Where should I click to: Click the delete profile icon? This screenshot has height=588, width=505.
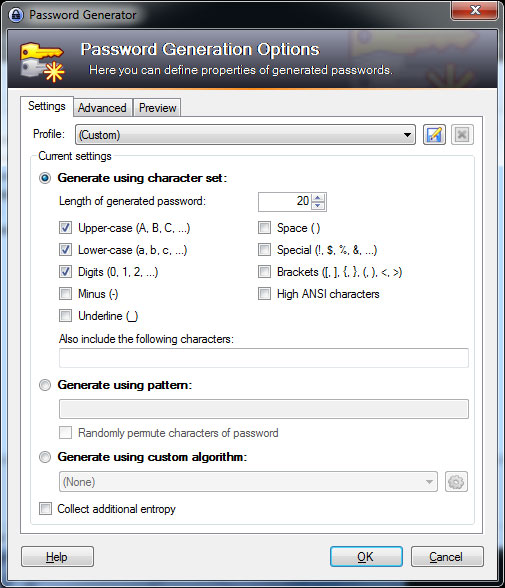tap(462, 135)
